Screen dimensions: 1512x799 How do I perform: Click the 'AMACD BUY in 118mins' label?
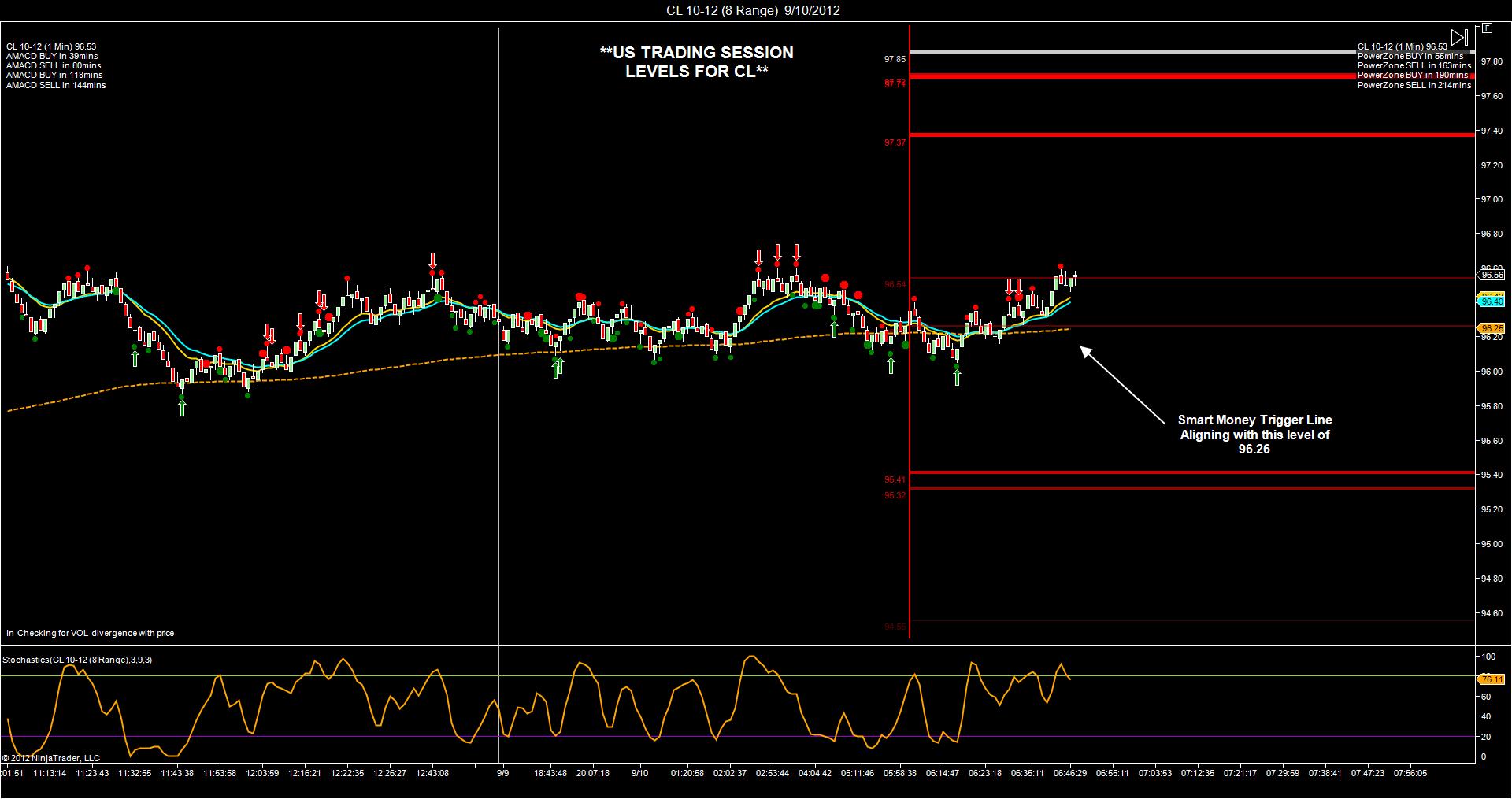click(54, 76)
